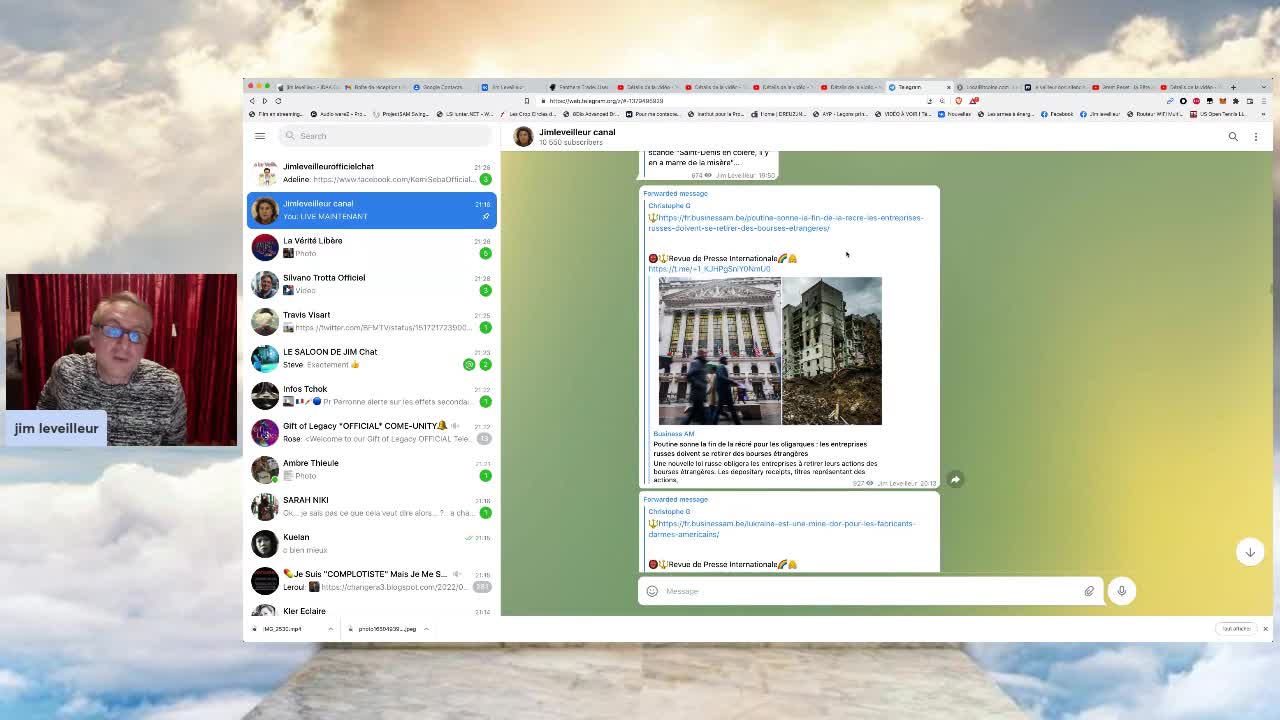Image resolution: width=1280 pixels, height=720 pixels.
Task: Search within the Jimleveilleur canal channel
Action: click(1233, 137)
